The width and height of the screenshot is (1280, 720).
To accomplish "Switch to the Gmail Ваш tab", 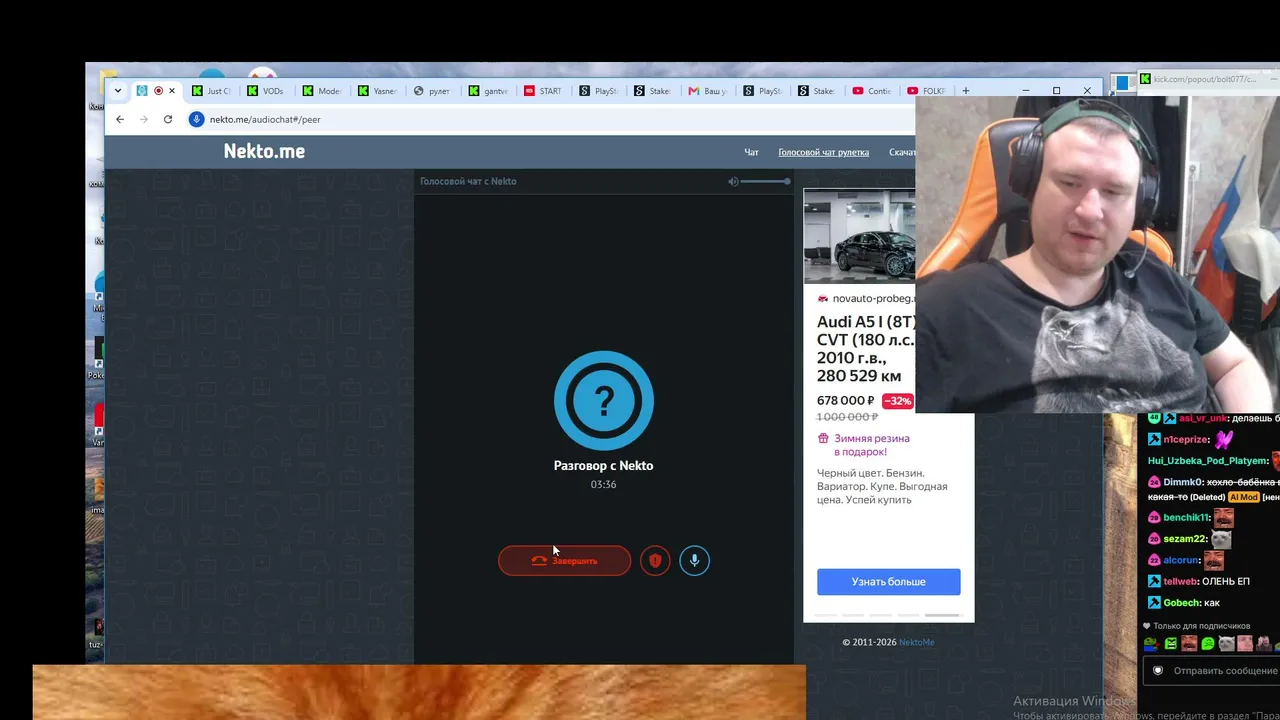I will [708, 91].
